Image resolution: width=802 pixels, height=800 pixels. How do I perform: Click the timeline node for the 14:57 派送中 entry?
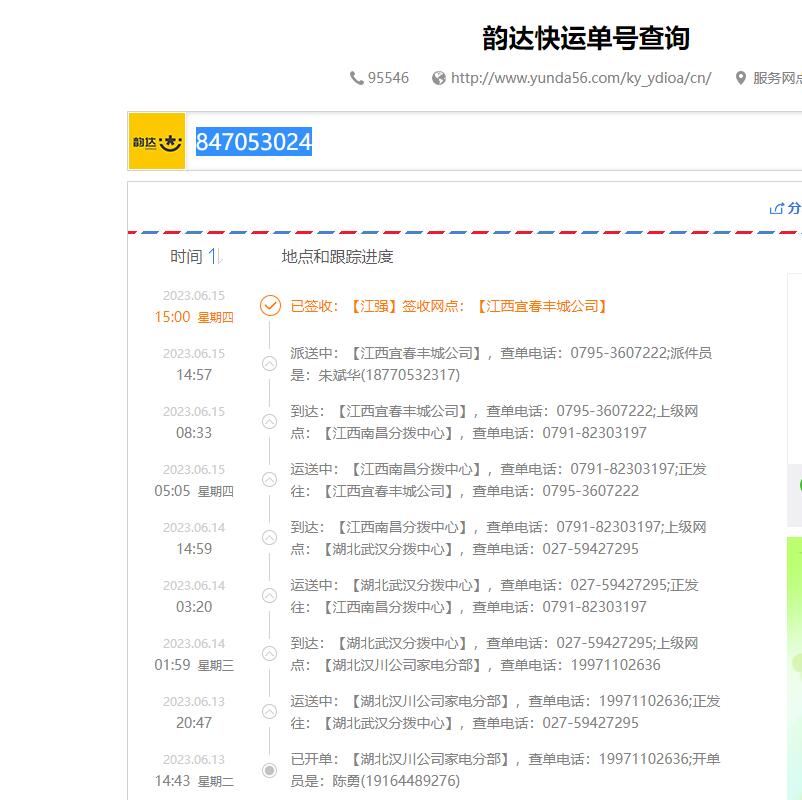(270, 364)
